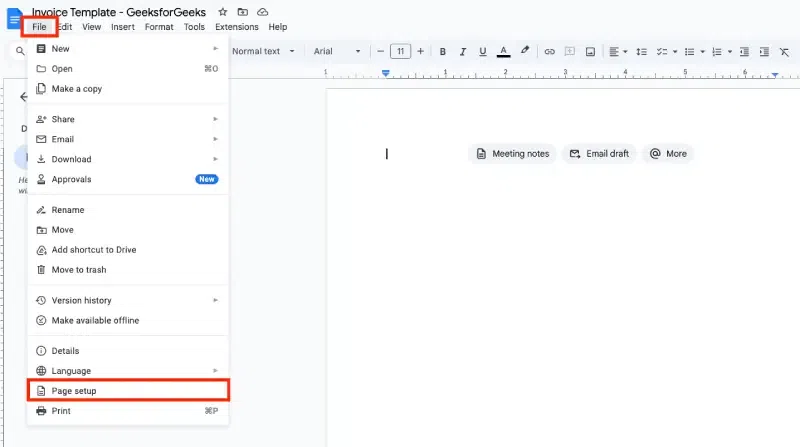Click the right indent marker on ruler
The height and width of the screenshot is (447, 800).
coord(775,75)
